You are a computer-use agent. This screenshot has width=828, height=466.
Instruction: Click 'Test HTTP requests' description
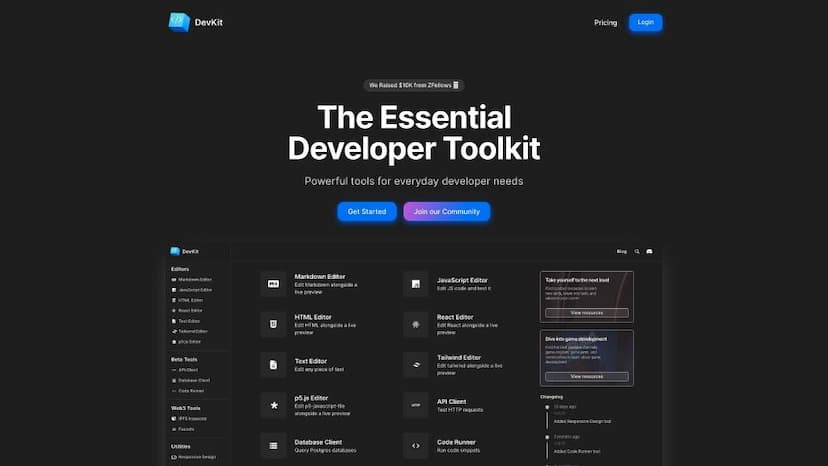coord(460,410)
